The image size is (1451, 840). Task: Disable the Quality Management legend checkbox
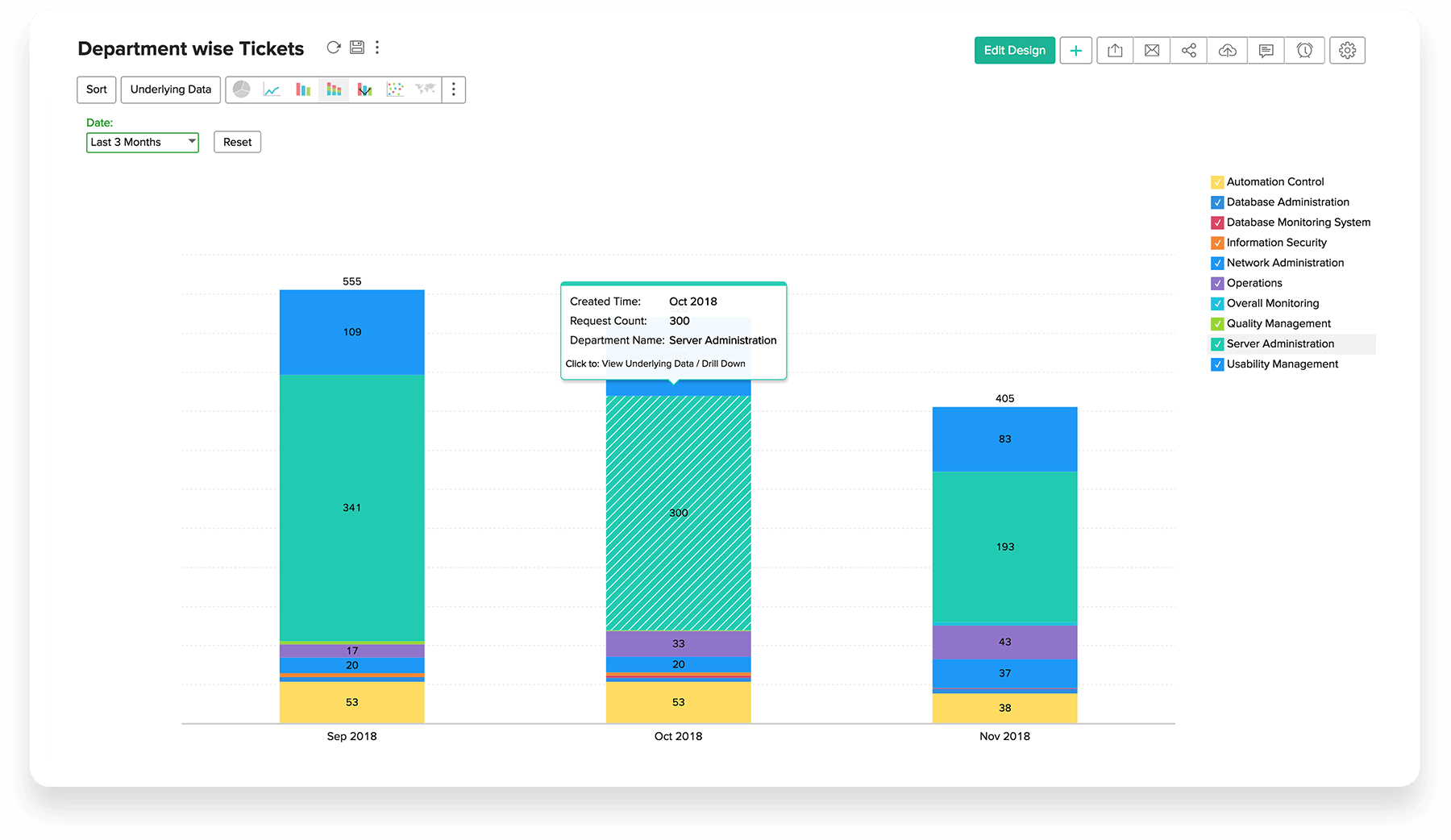click(x=1217, y=324)
